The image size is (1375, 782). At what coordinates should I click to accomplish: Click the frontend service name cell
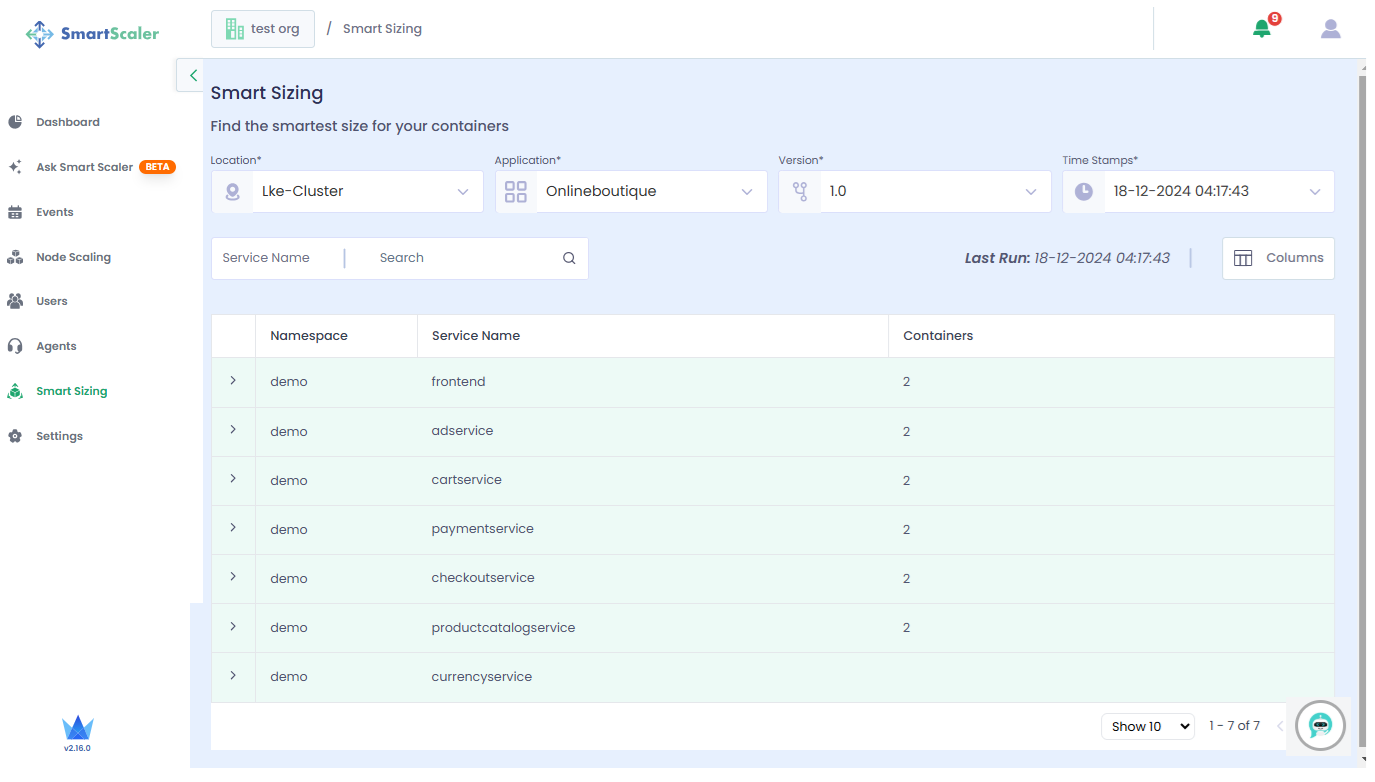click(x=459, y=382)
